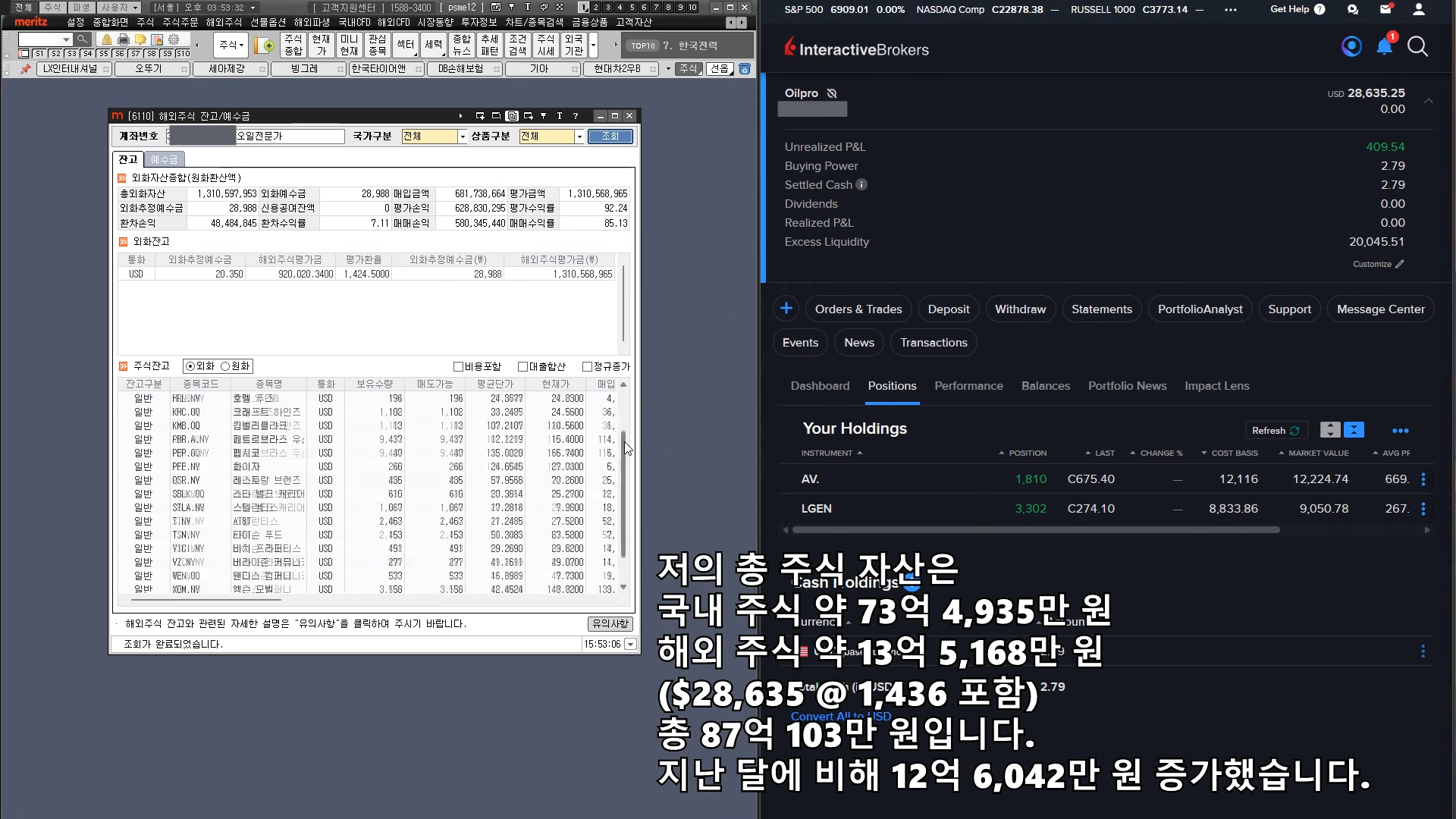Switch to the 예수금 tab
1456x819 pixels.
[x=164, y=159]
